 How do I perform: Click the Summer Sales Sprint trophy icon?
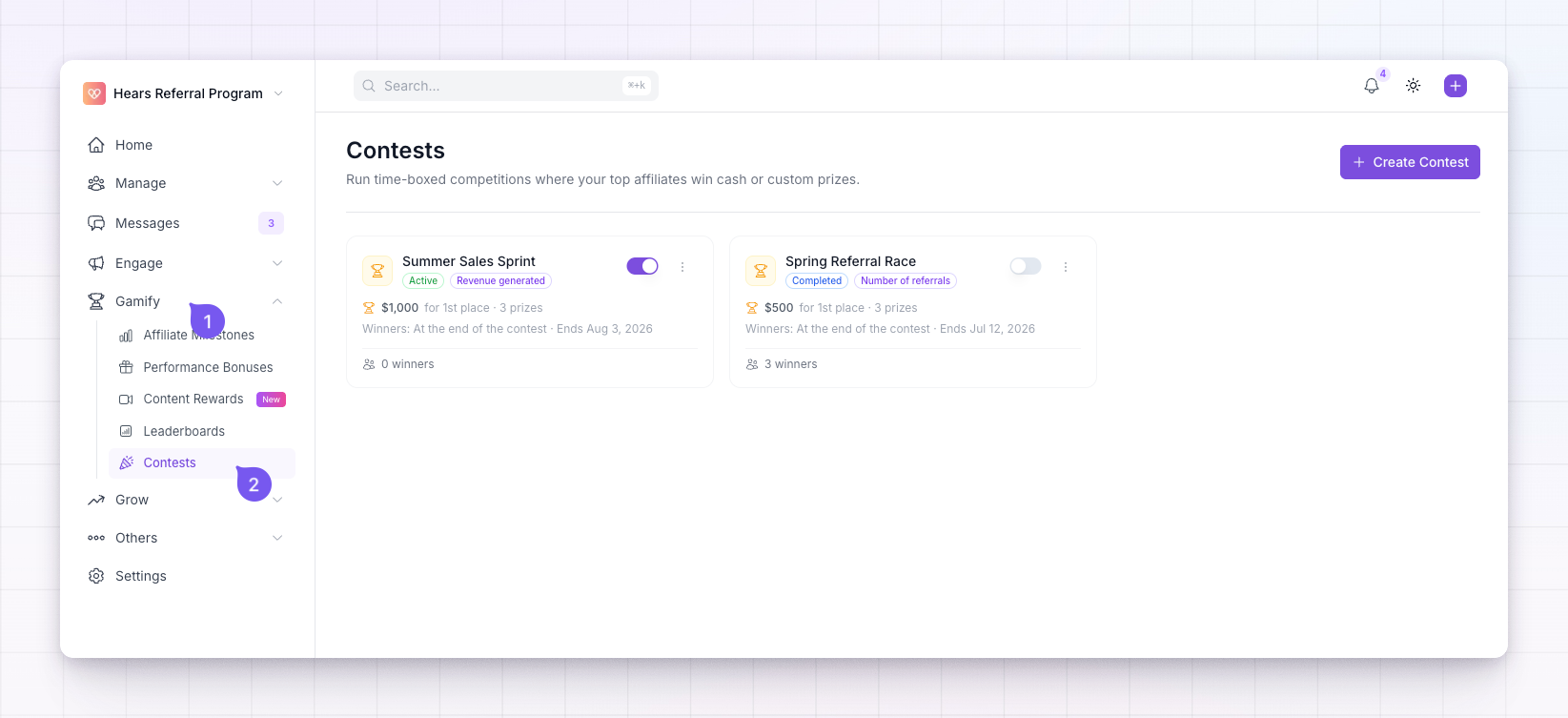[377, 271]
